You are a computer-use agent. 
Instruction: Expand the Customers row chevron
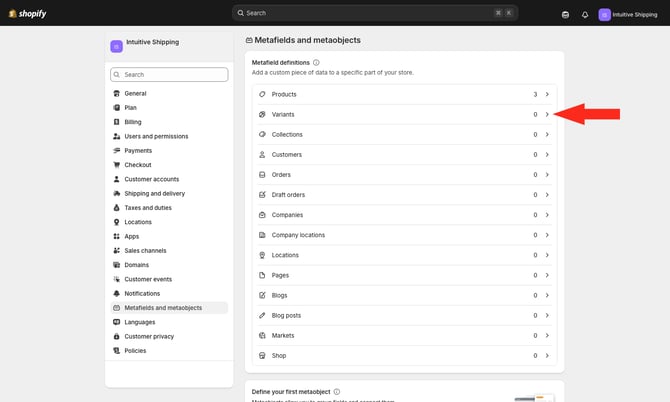547,155
